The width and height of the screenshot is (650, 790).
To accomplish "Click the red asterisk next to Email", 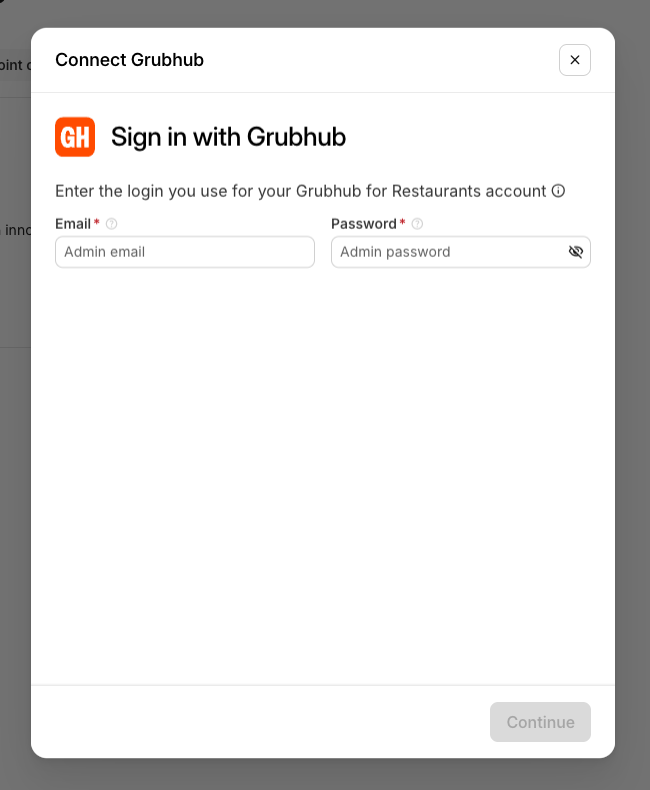I will click(x=97, y=222).
